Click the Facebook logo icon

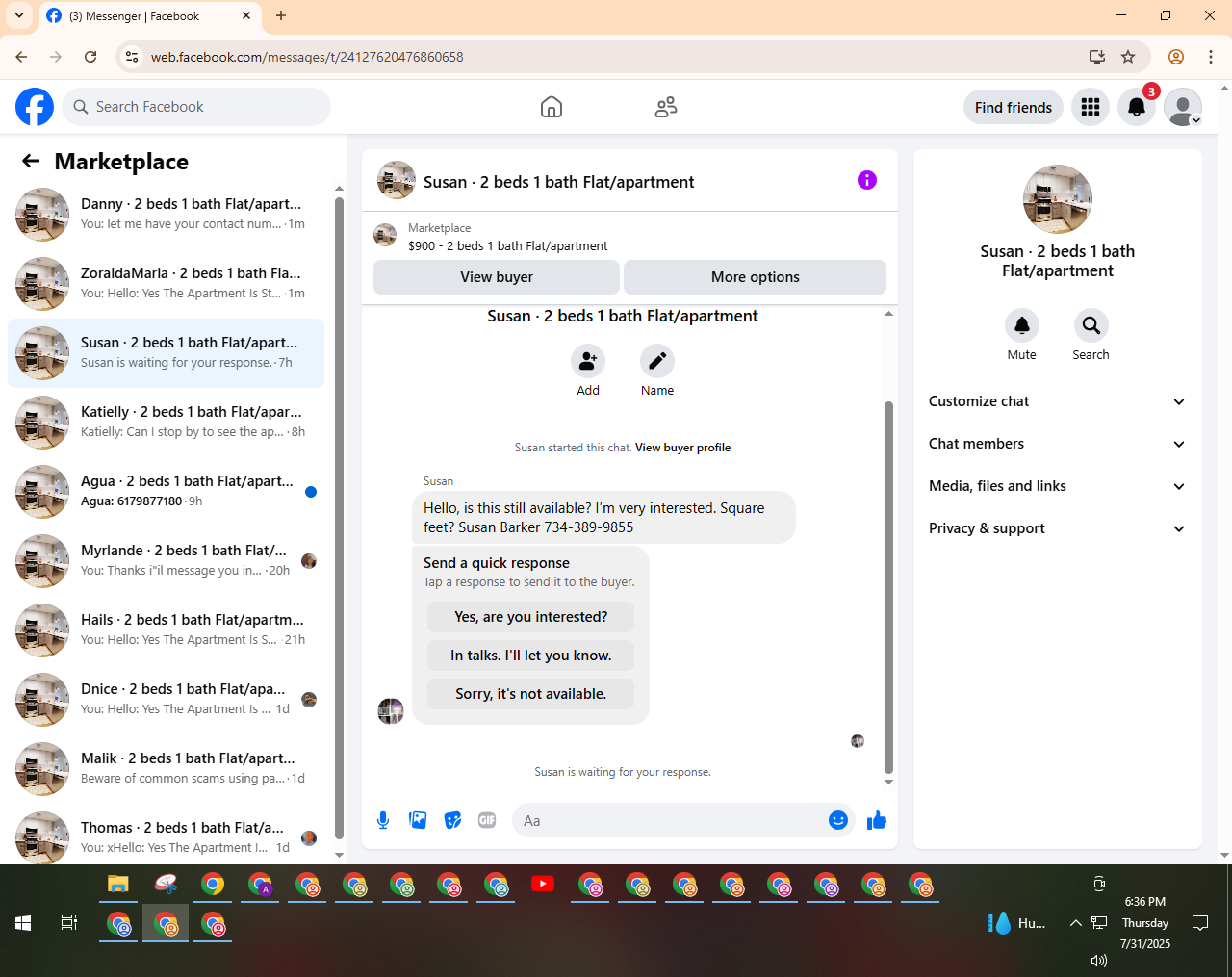(x=35, y=107)
